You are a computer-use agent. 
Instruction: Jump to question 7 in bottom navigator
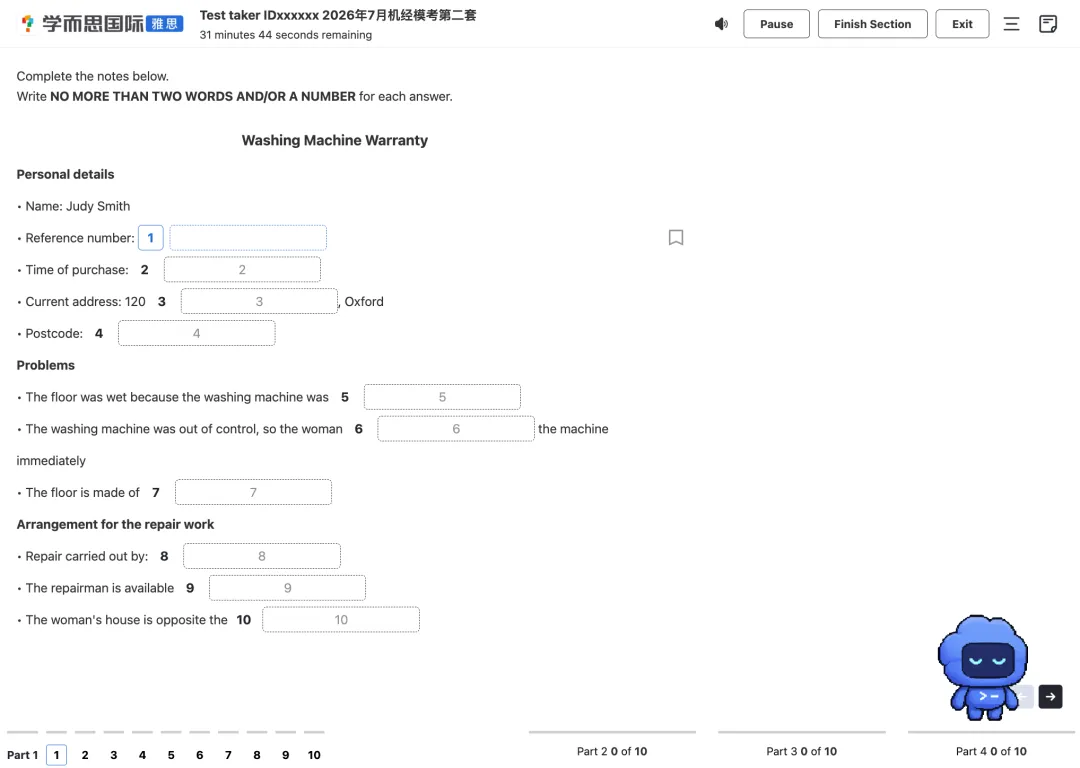[x=228, y=755]
